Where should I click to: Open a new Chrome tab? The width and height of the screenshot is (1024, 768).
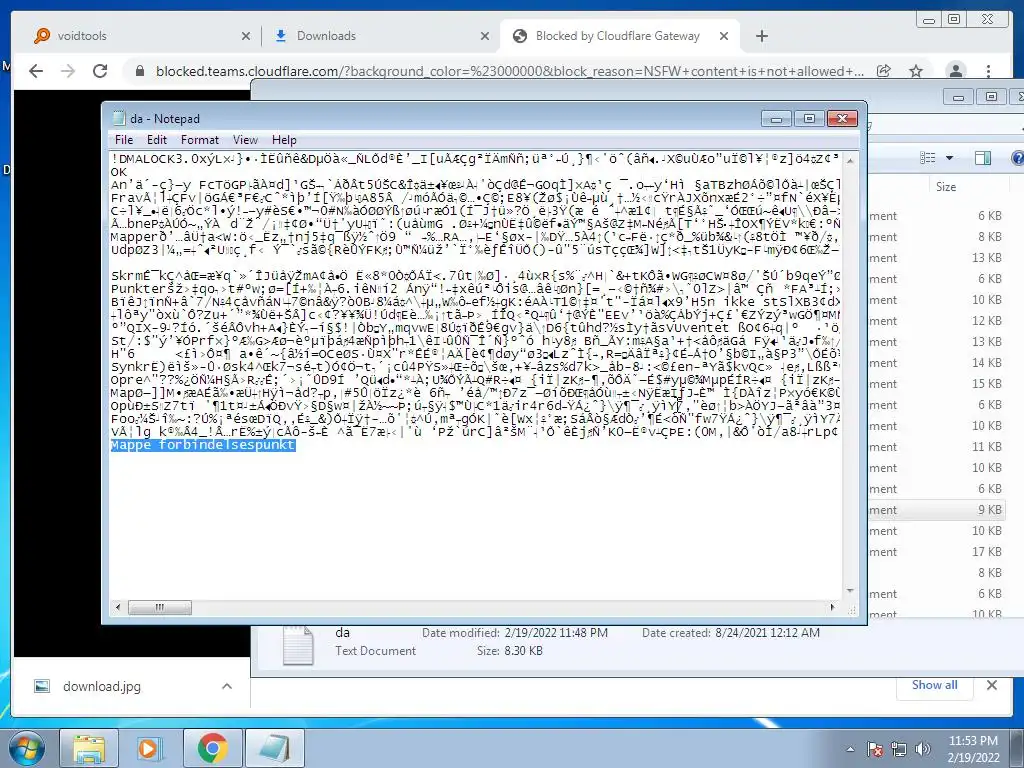tap(761, 37)
